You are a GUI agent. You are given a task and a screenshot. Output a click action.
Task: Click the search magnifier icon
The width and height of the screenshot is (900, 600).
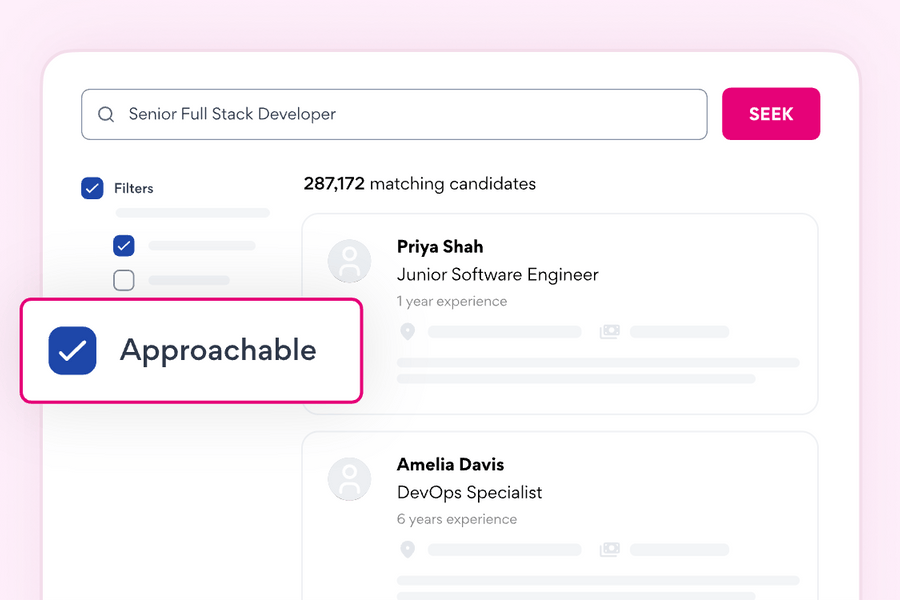click(x=106, y=115)
